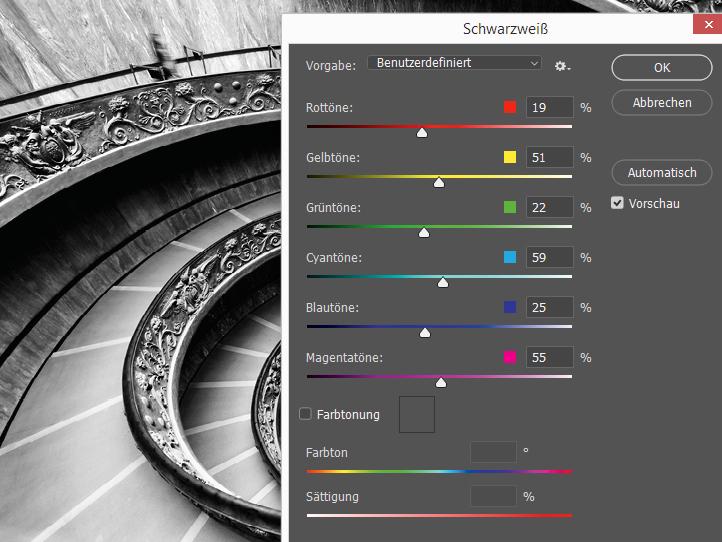The height and width of the screenshot is (542, 722).
Task: Click the Cyantöne value field showing 59
Action: tap(550, 257)
